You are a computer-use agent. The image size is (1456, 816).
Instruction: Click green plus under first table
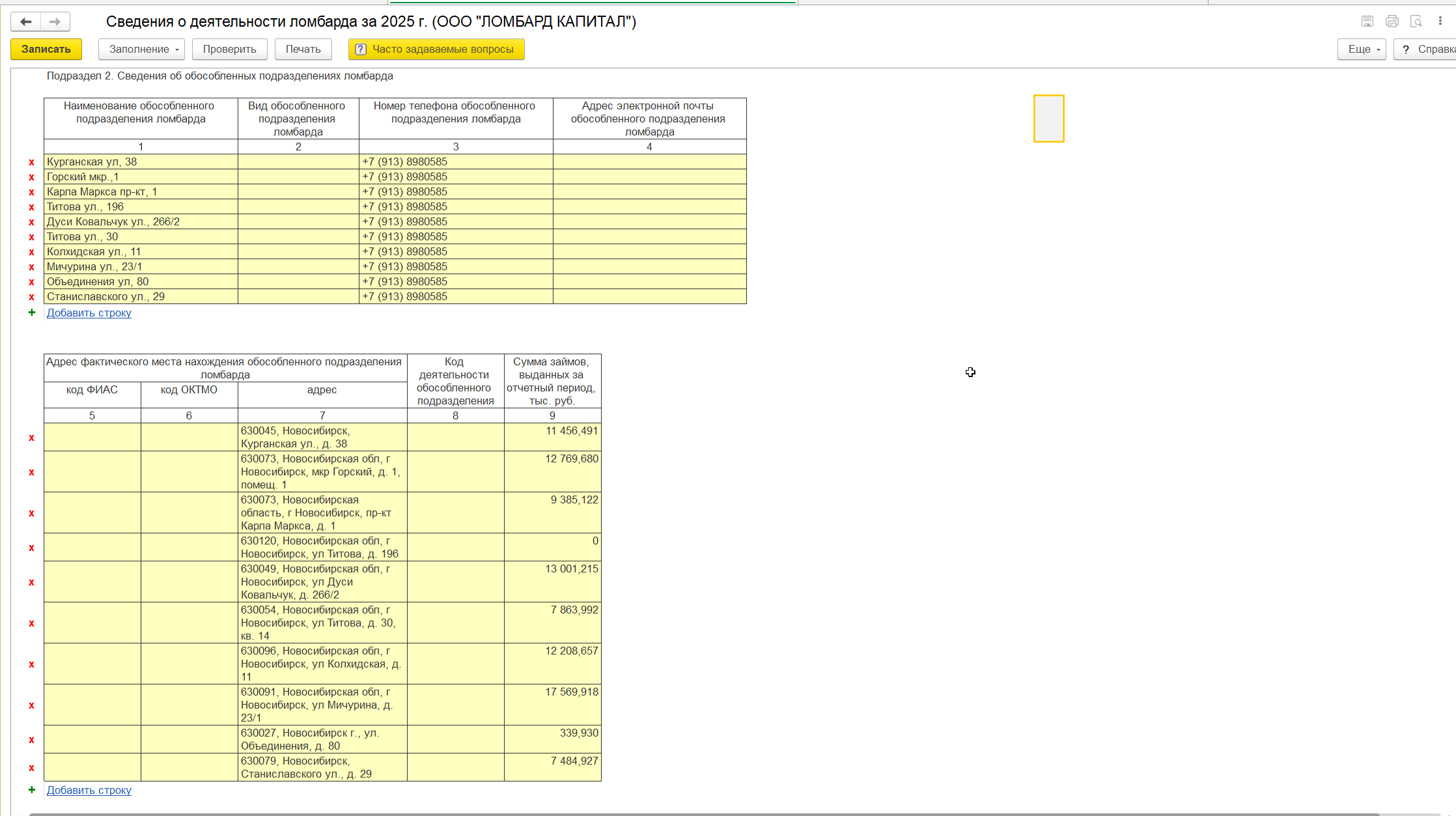[32, 313]
